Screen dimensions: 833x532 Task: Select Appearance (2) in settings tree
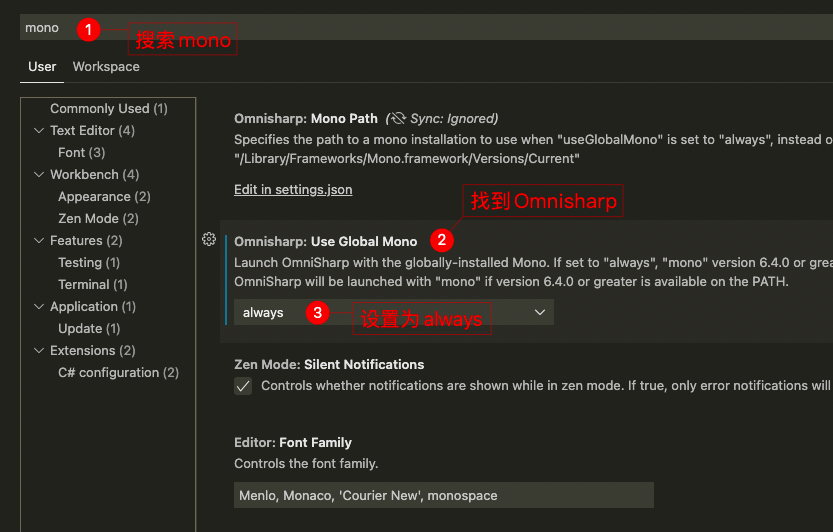click(x=104, y=197)
